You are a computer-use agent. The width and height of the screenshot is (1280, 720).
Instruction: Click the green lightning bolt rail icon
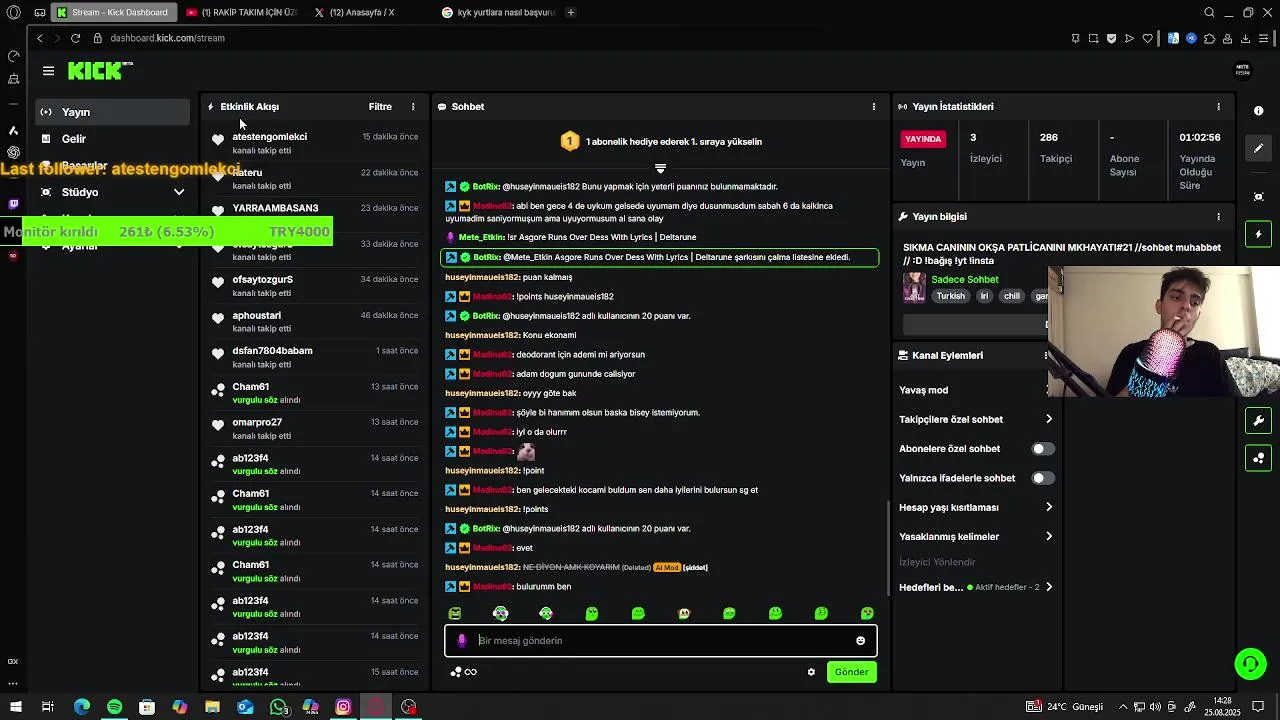pyautogui.click(x=1259, y=234)
